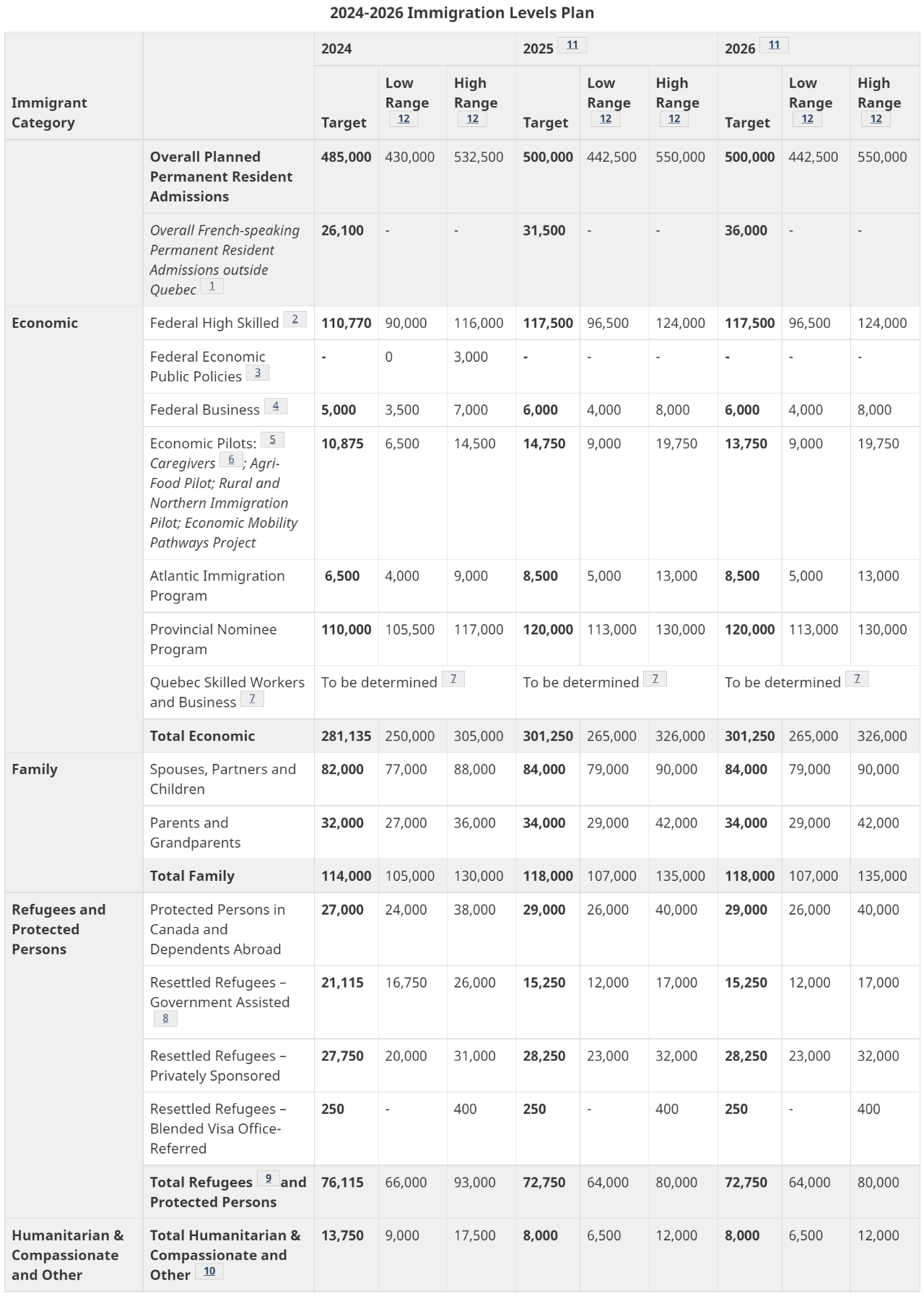Click footnote 3 for Federal Economic Public Policies
The width and height of the screenshot is (924, 1296).
(x=258, y=373)
